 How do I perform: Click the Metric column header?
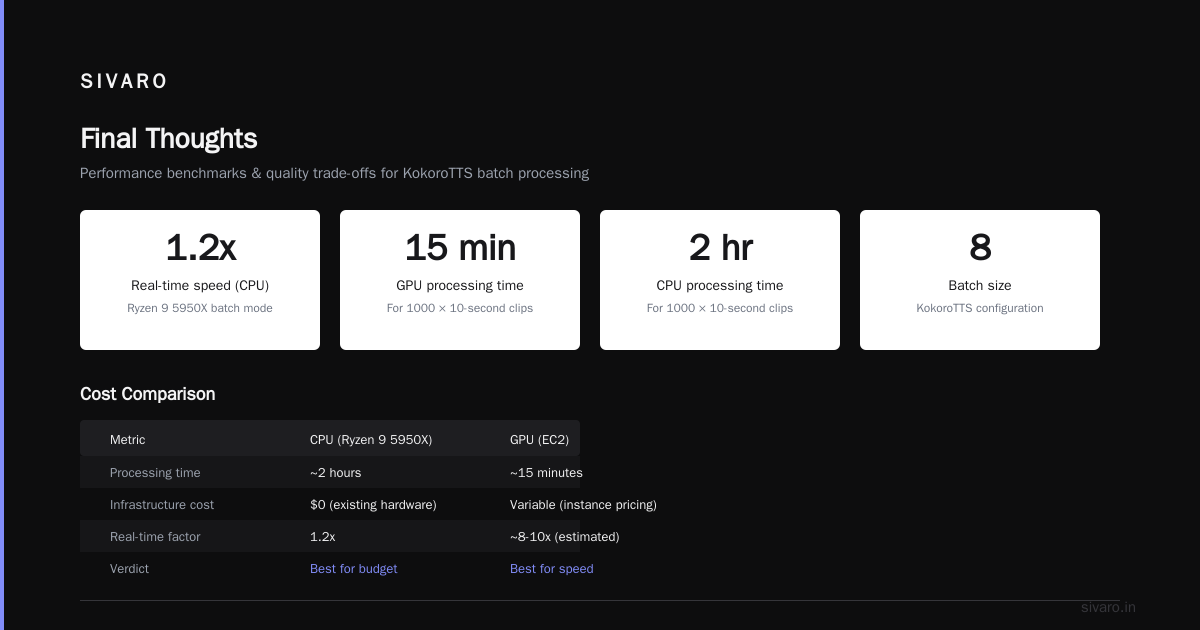click(x=128, y=439)
